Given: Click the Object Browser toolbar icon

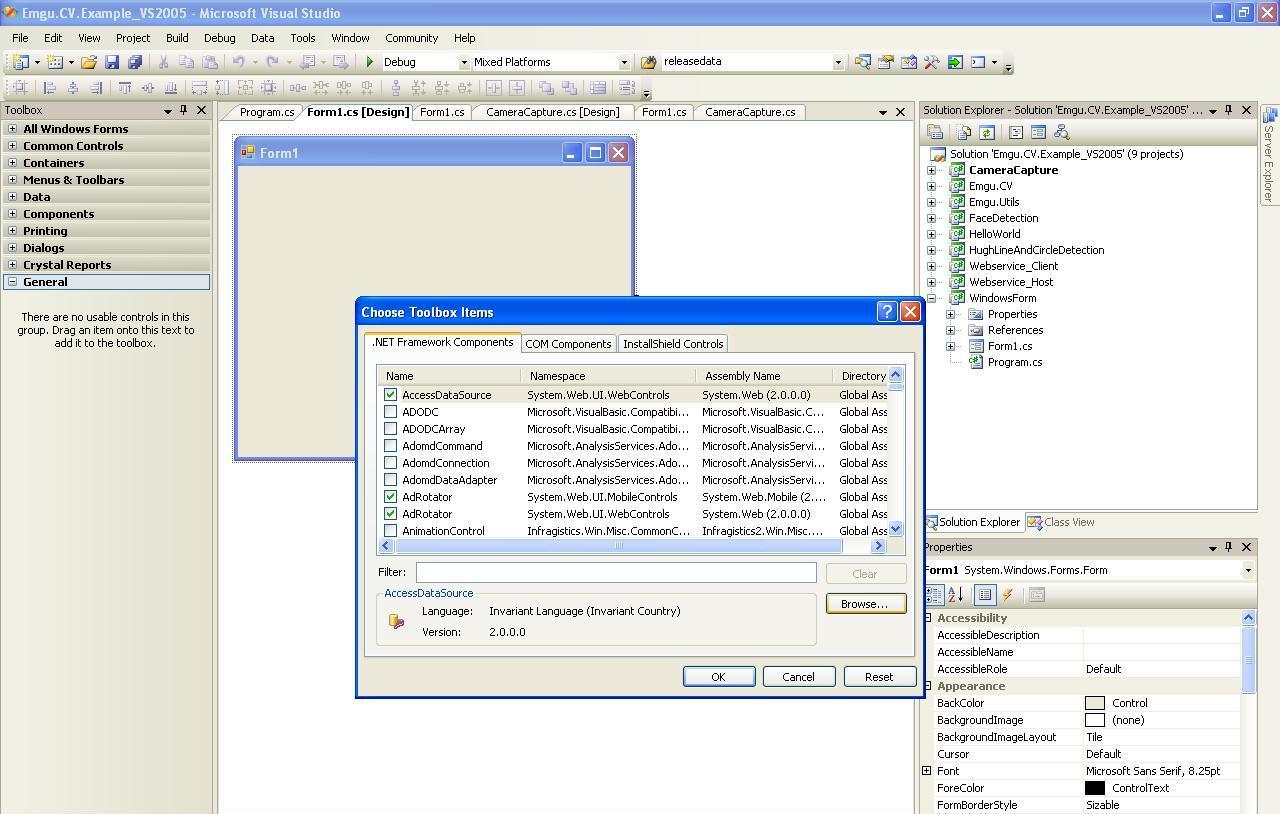Looking at the screenshot, I should tap(909, 62).
